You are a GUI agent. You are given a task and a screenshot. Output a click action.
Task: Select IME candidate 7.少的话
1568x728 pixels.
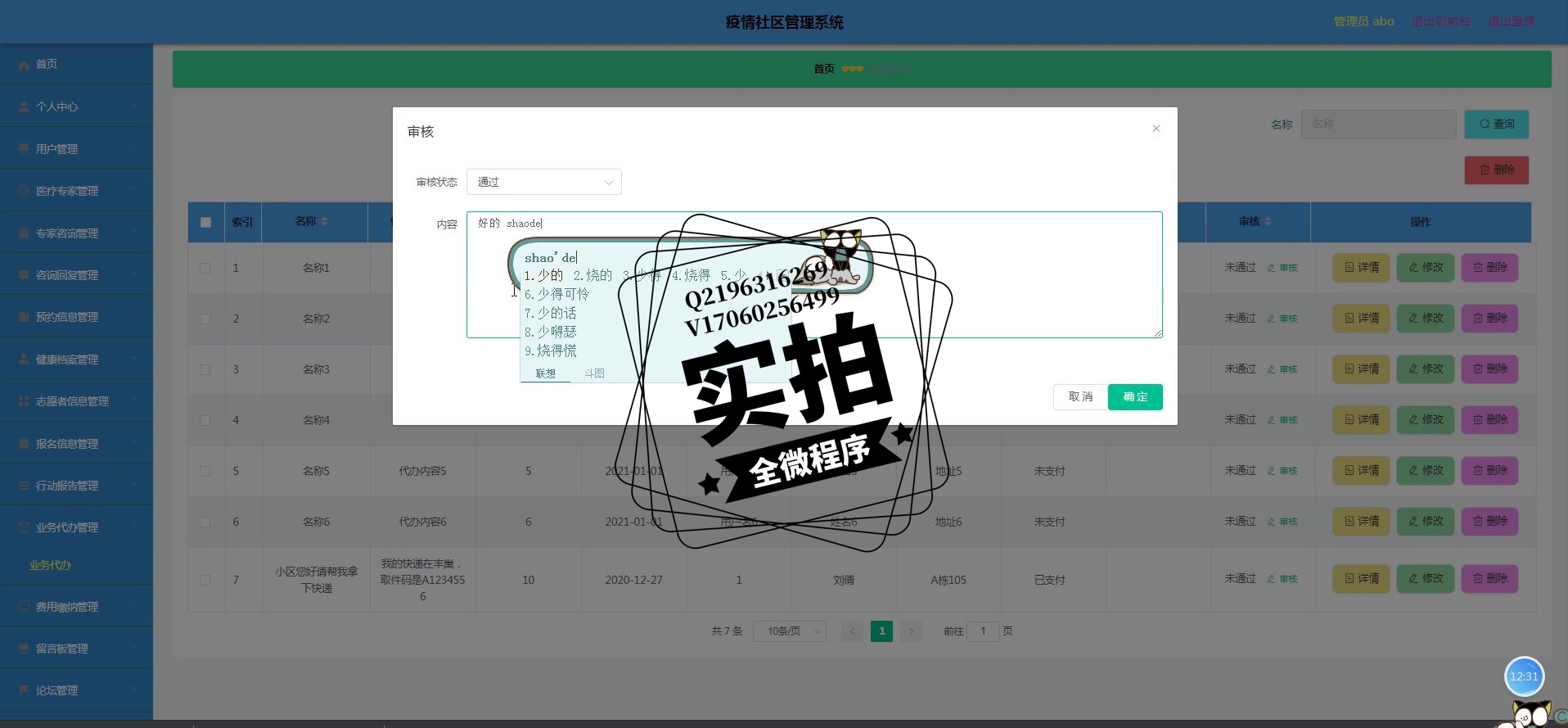(x=550, y=313)
